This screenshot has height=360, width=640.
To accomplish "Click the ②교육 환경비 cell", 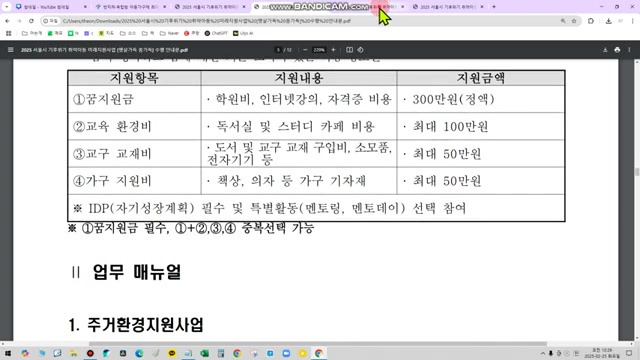I will pyautogui.click(x=134, y=127).
